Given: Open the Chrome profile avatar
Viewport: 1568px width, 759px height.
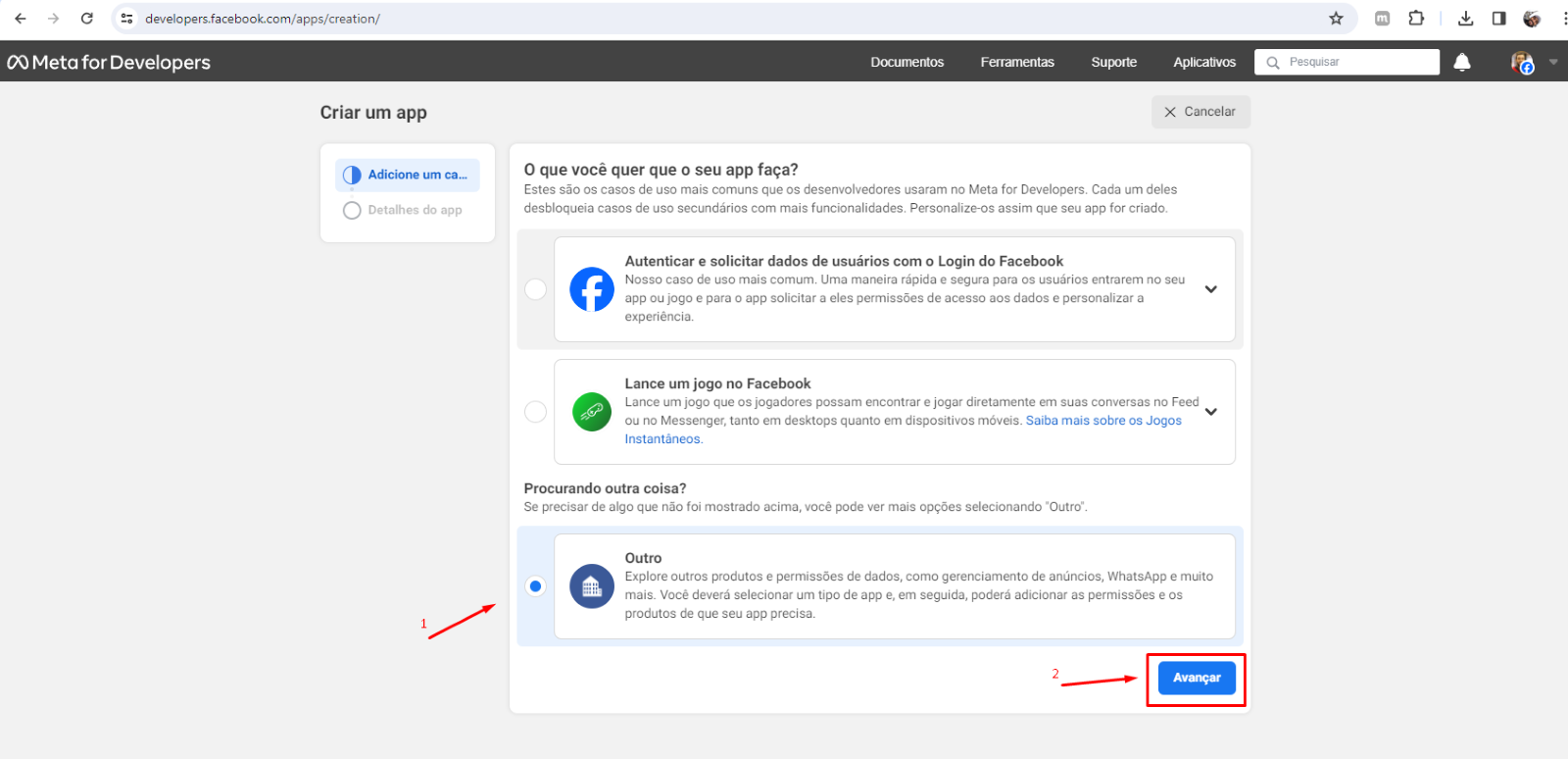Looking at the screenshot, I should 1532,19.
